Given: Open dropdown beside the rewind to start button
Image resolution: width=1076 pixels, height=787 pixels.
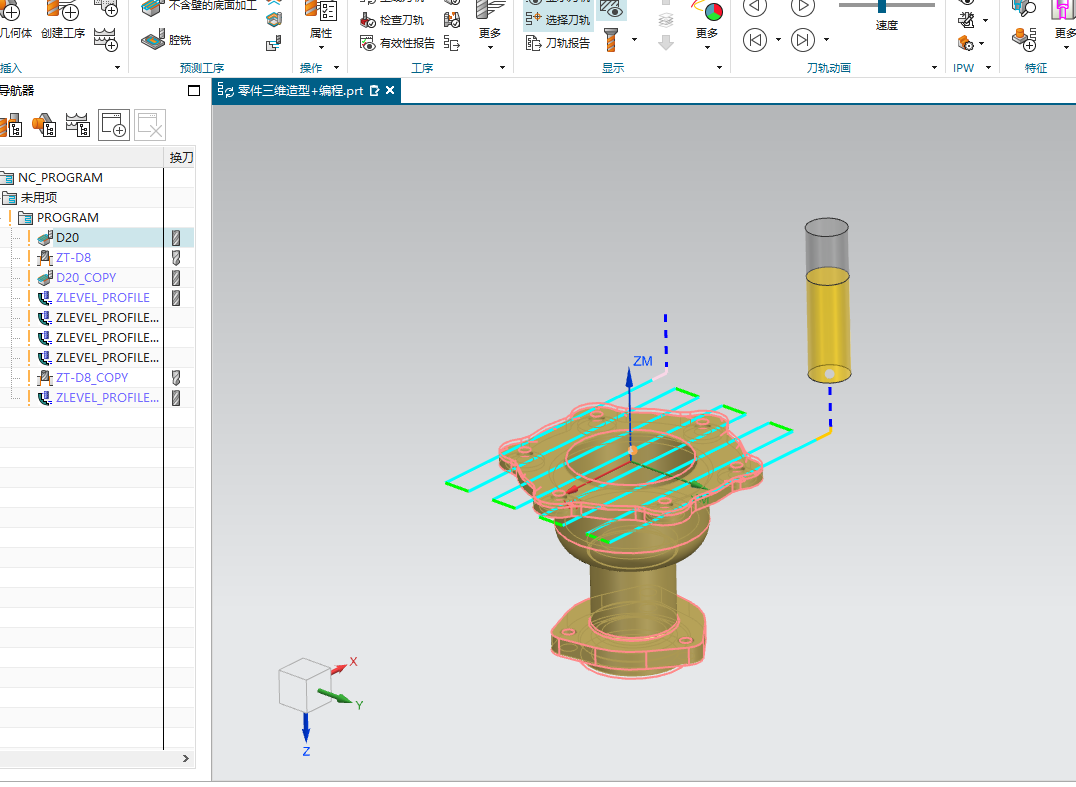Looking at the screenshot, I should pyautogui.click(x=778, y=40).
